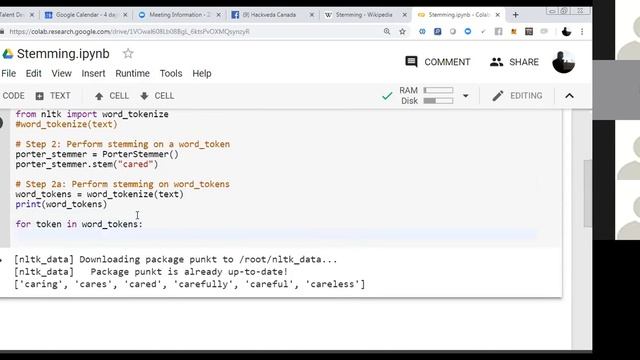640x360 pixels.
Task: Switch to Stemming Wikipedia tab
Action: point(361,15)
